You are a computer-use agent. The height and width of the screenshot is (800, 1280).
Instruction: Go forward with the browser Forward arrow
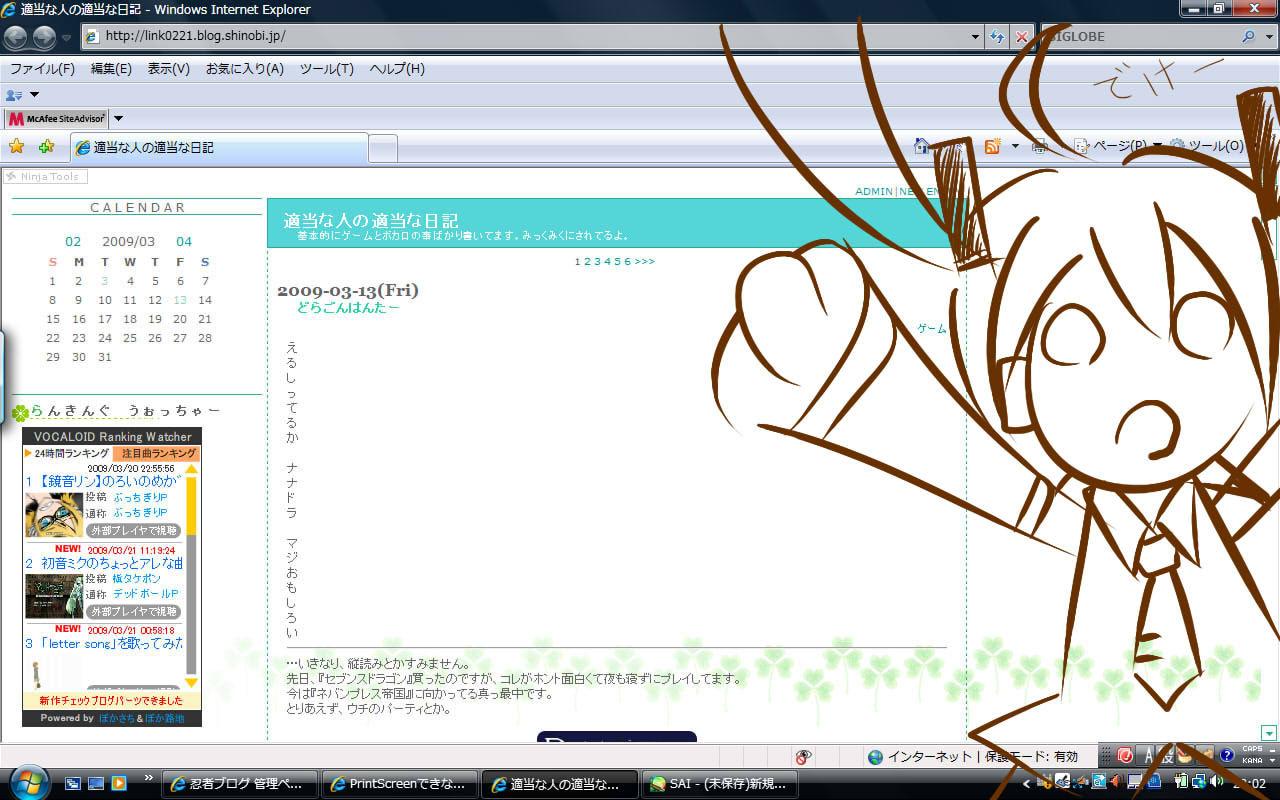44,37
